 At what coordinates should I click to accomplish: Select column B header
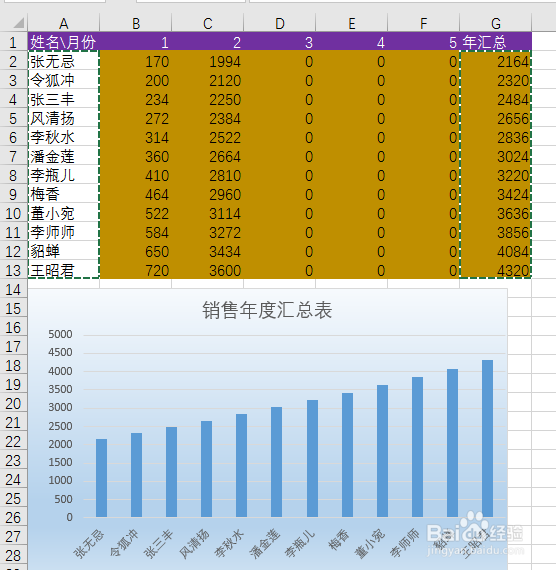pyautogui.click(x=136, y=24)
